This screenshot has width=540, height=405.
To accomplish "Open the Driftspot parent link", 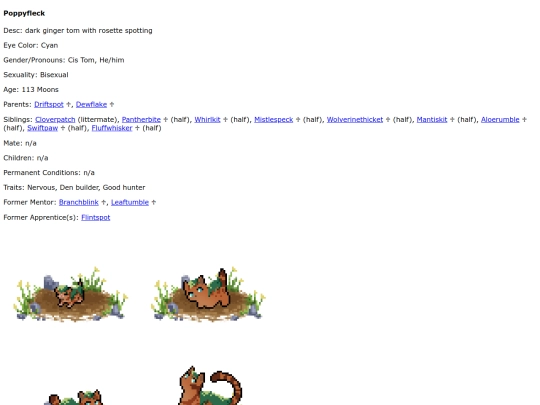I will coord(49,104).
